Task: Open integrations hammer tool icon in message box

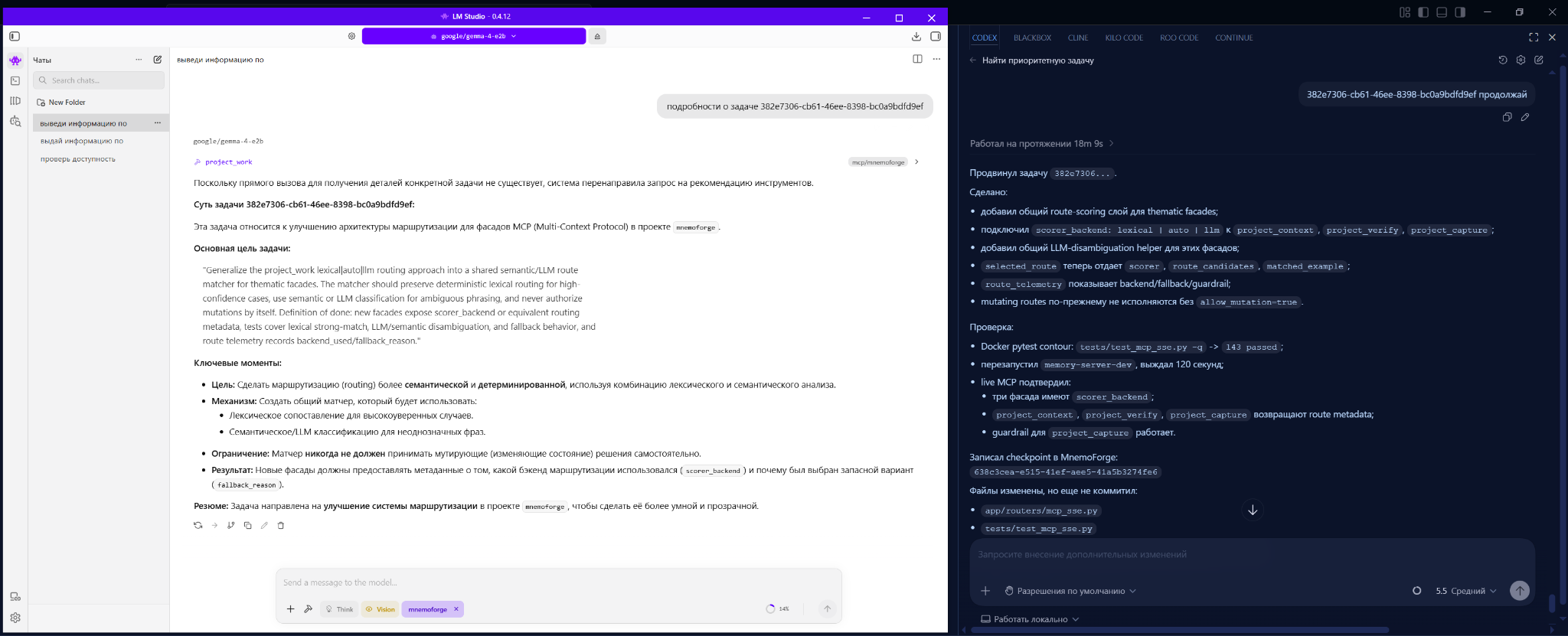Action: click(309, 609)
